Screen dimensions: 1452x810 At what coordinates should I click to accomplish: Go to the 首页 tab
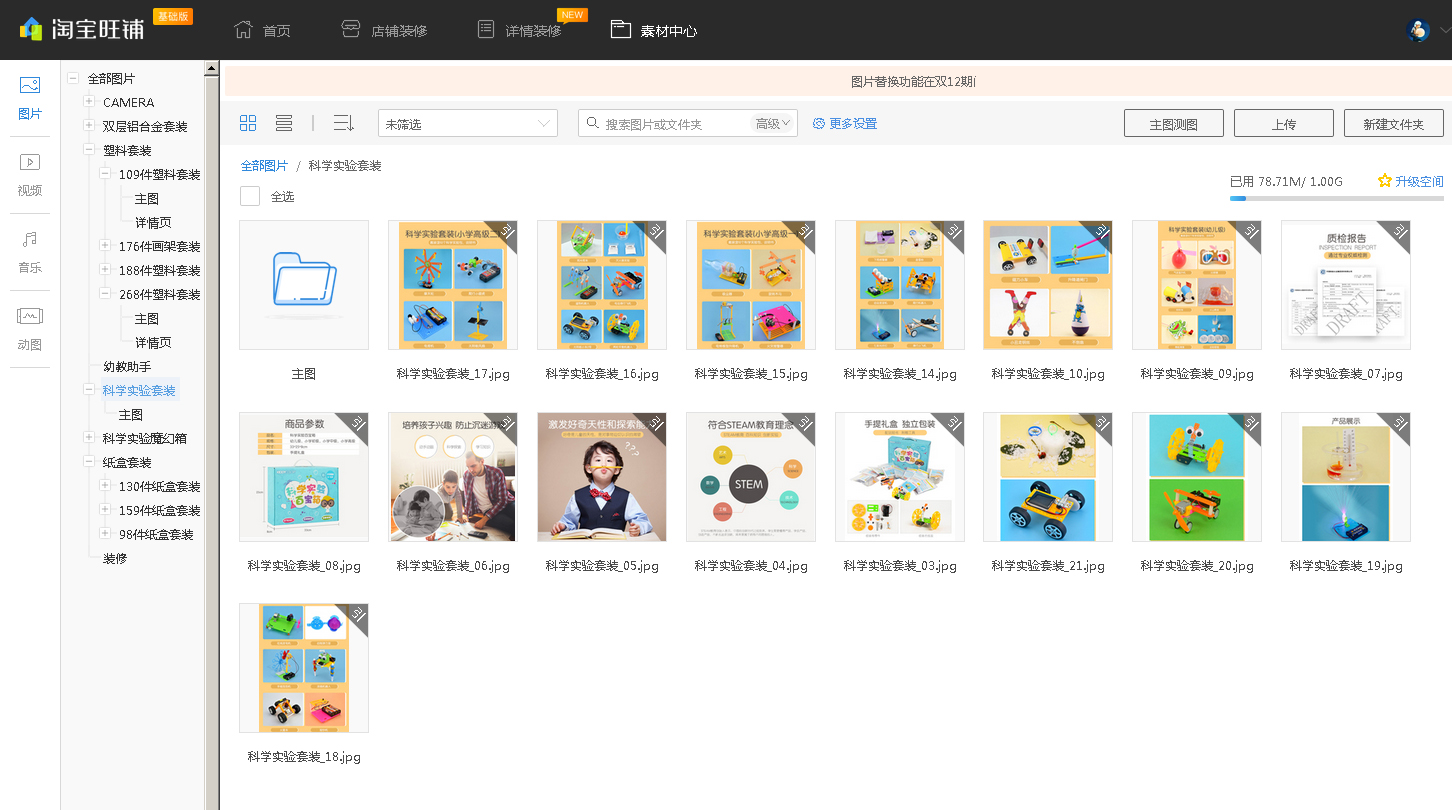pyautogui.click(x=262, y=30)
